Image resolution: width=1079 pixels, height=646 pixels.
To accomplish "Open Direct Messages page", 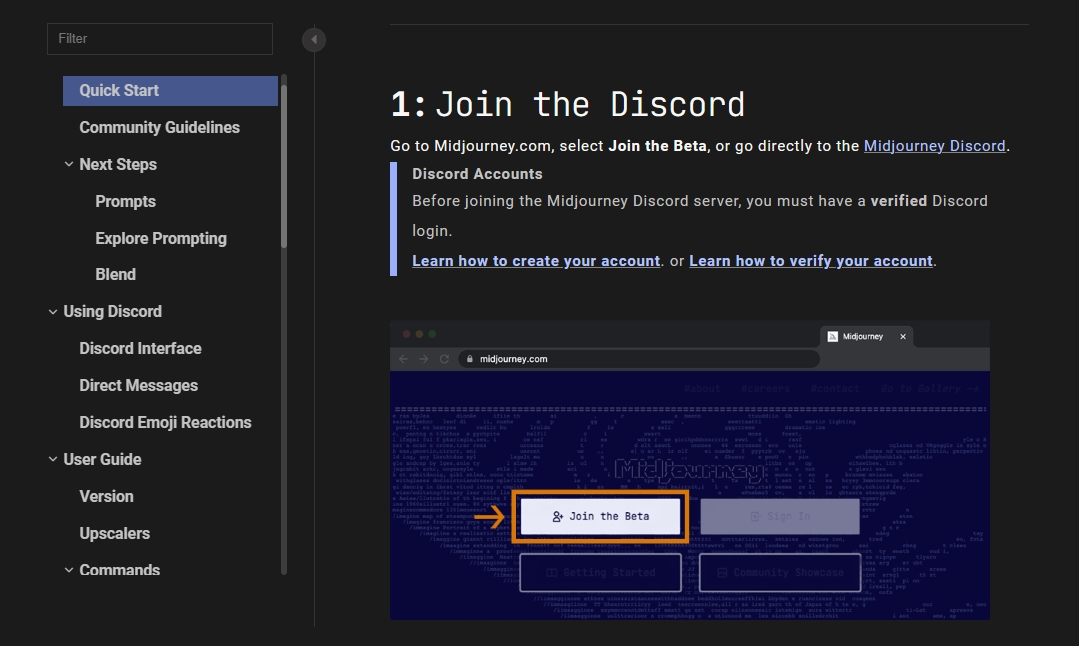I will tap(138, 385).
